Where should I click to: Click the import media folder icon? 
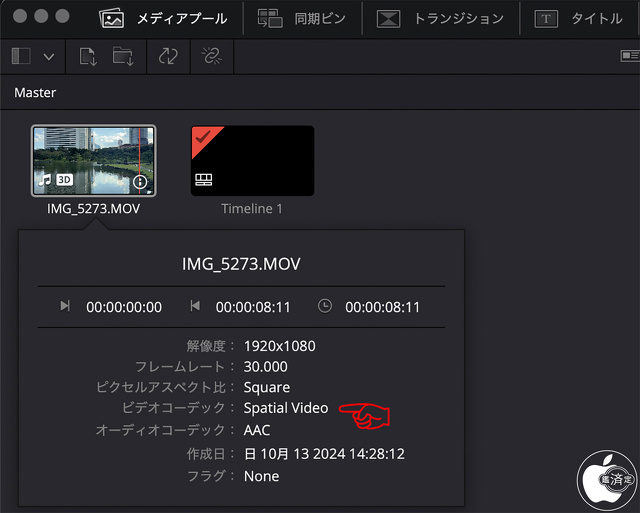123,56
